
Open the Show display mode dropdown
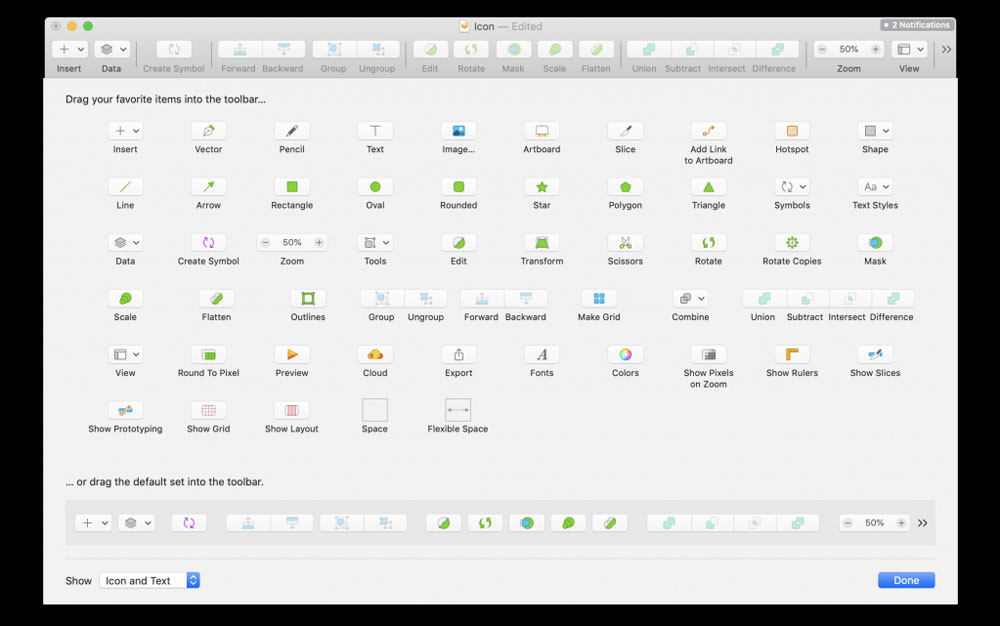[x=150, y=580]
